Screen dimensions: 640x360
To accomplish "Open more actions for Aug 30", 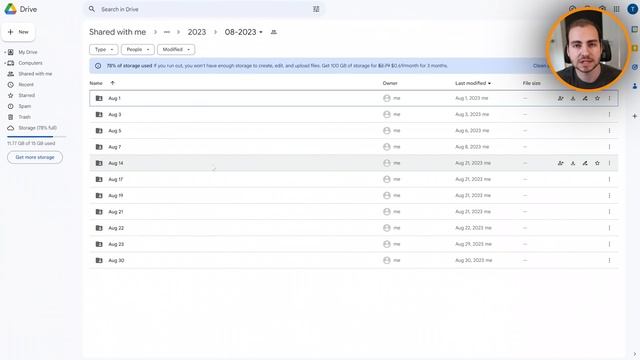I will [609, 260].
